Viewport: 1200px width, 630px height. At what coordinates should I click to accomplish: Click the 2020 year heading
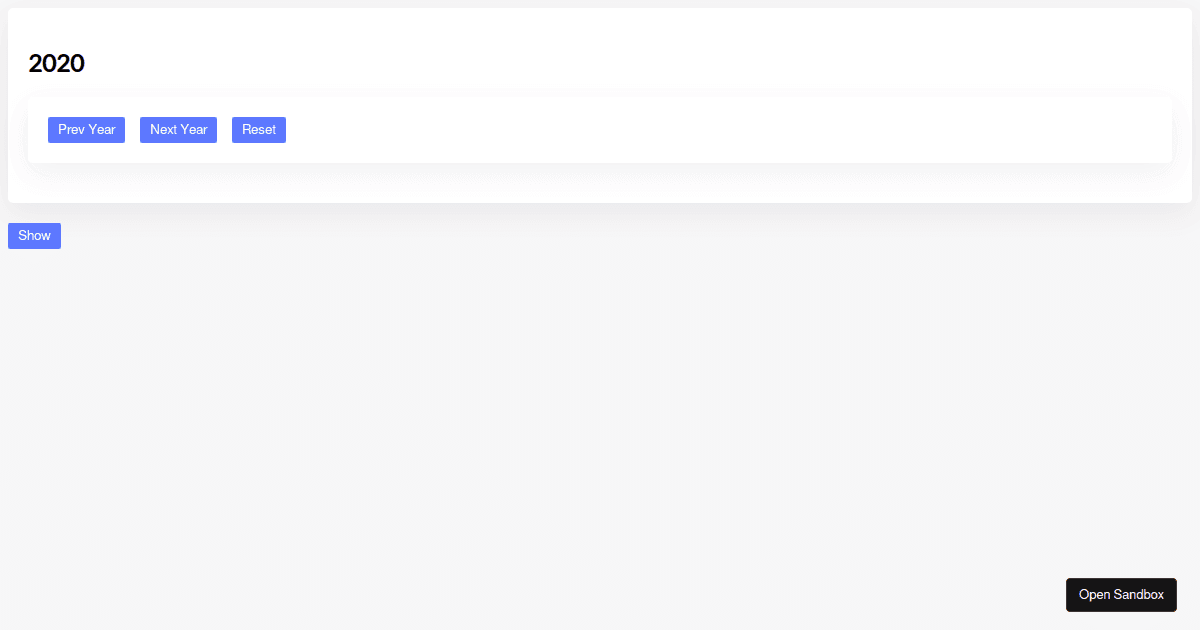coord(57,64)
